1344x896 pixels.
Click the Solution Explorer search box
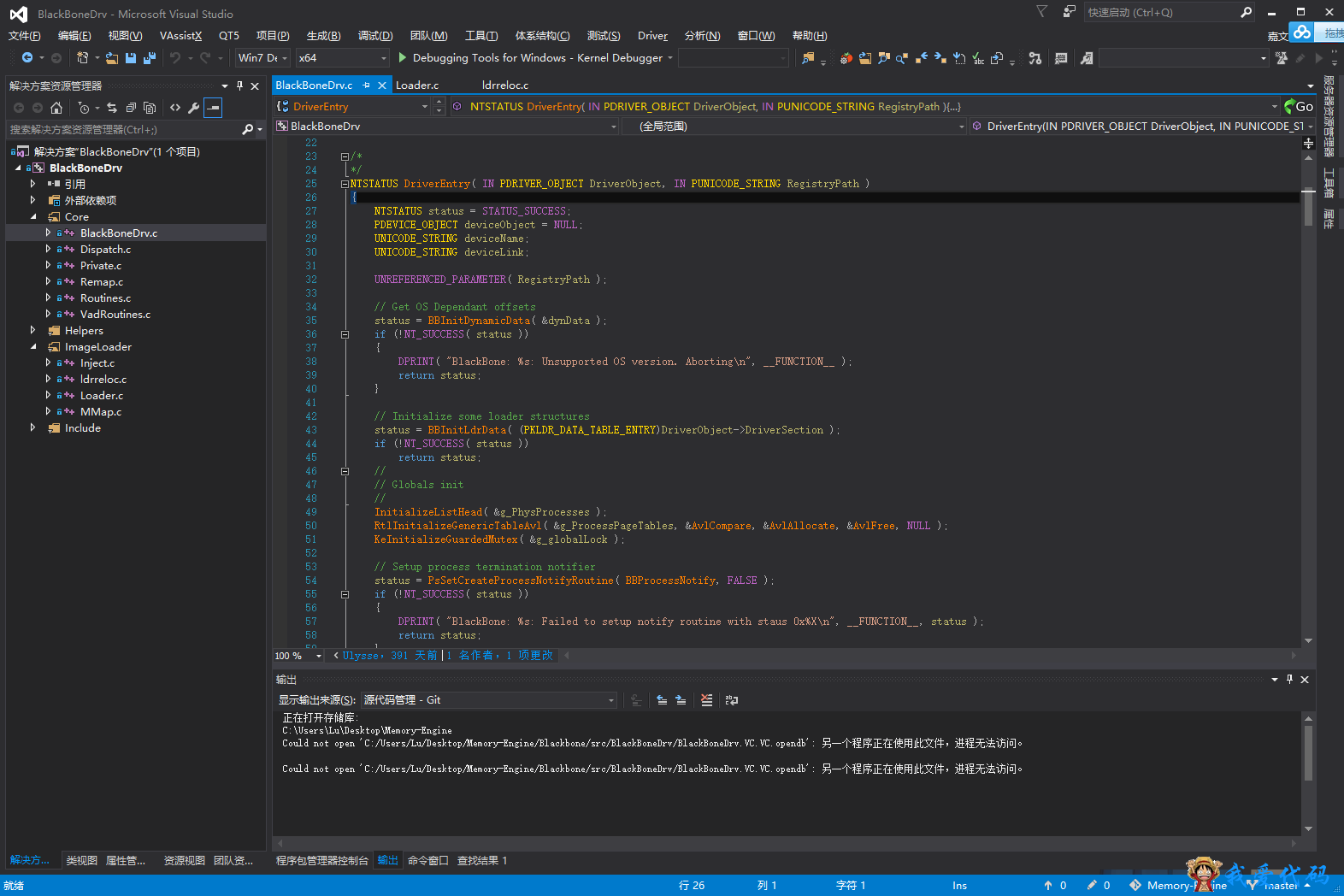point(134,130)
